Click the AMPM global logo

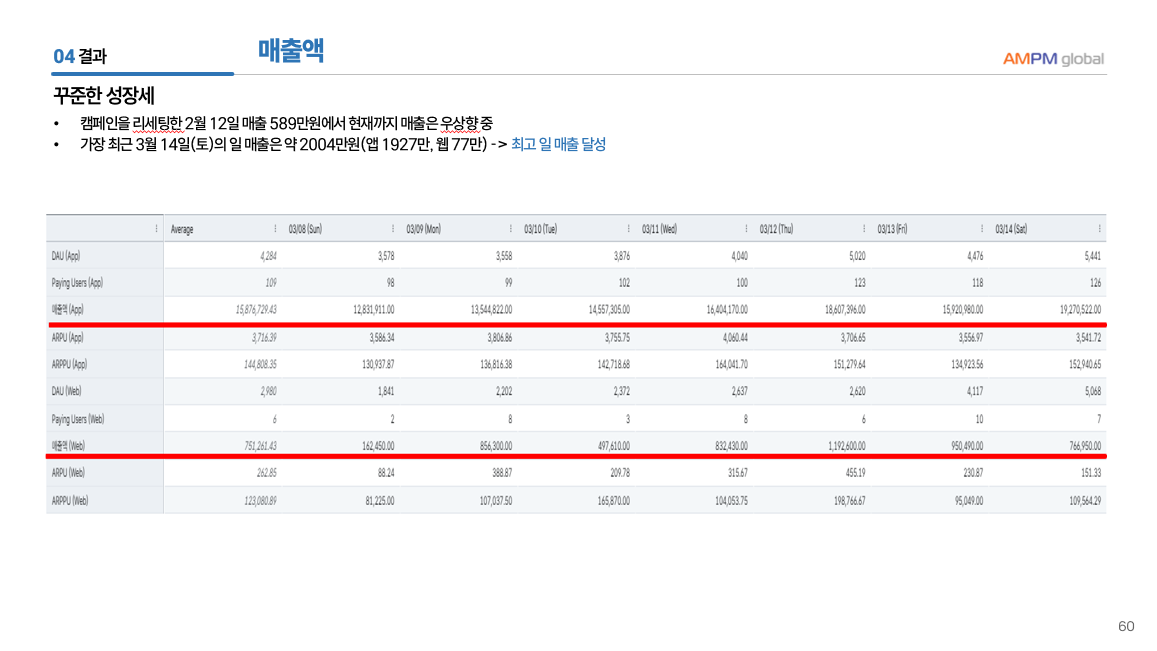pos(1053,58)
